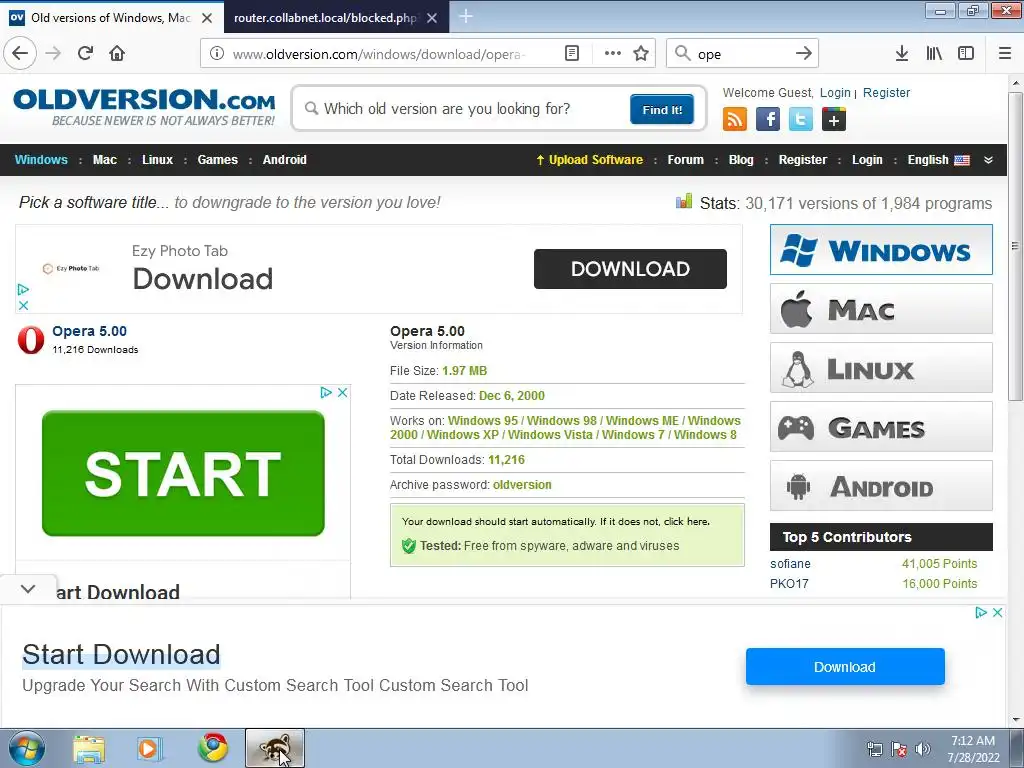This screenshot has height=768, width=1024.
Task: Open the Firefox hamburger menu
Action: coord(1005,54)
